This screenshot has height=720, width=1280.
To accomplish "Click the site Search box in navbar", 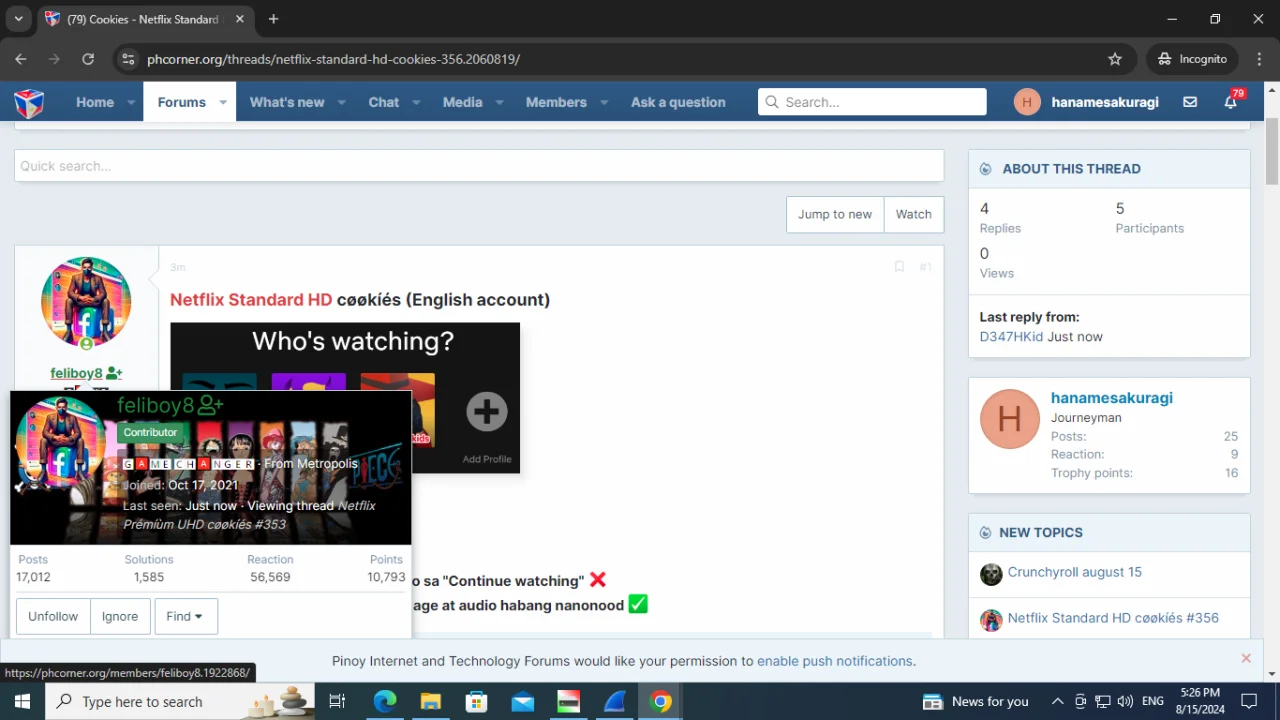I will [872, 102].
